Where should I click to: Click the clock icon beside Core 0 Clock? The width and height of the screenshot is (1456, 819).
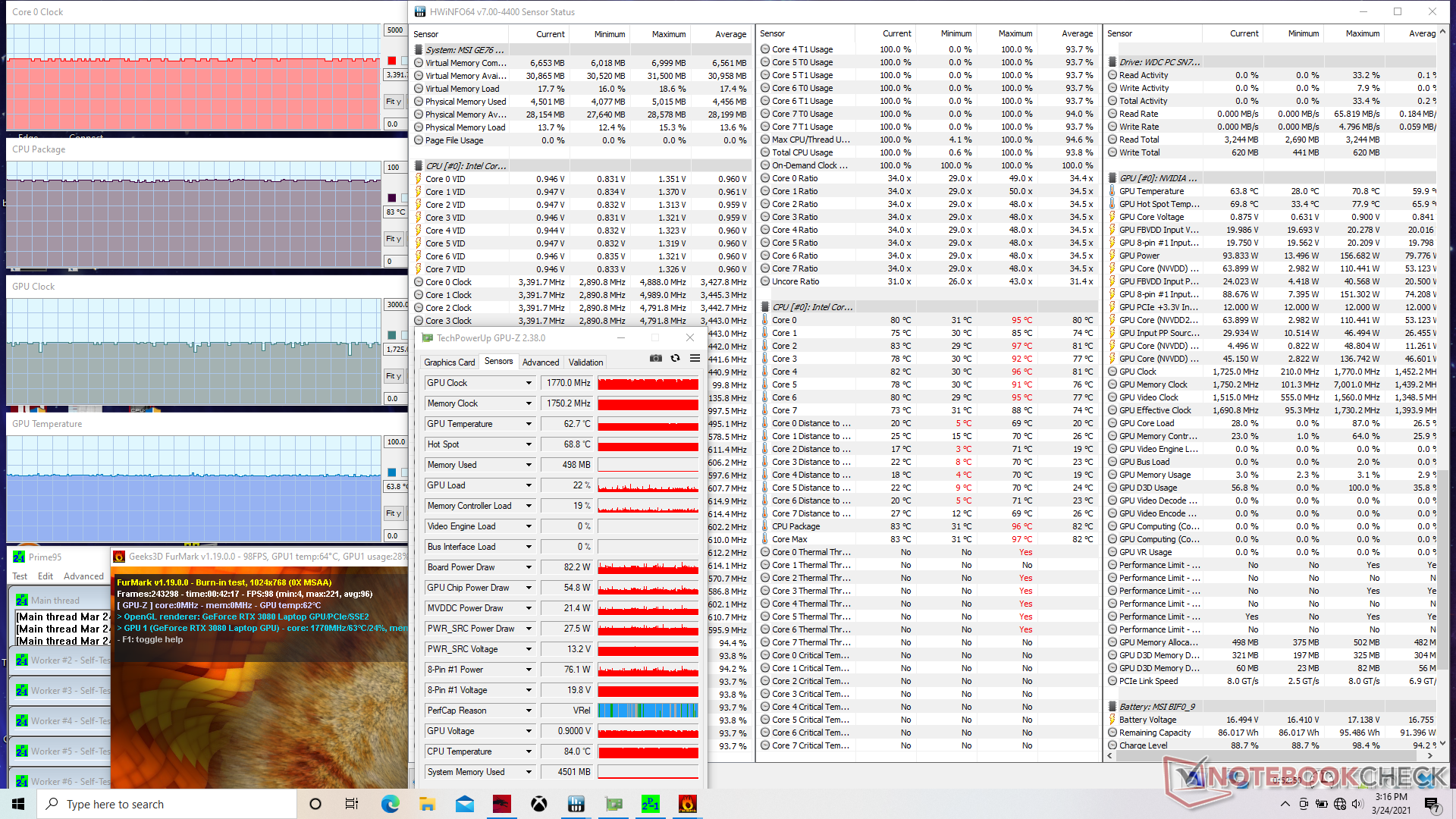(419, 282)
